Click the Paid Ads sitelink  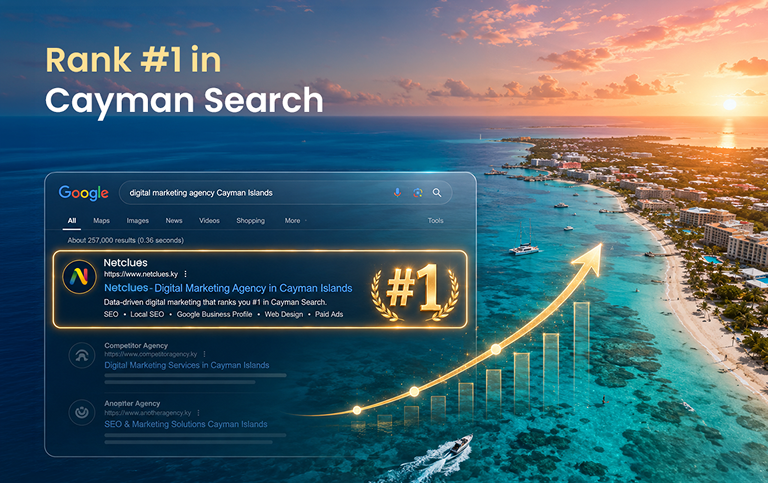click(x=329, y=314)
